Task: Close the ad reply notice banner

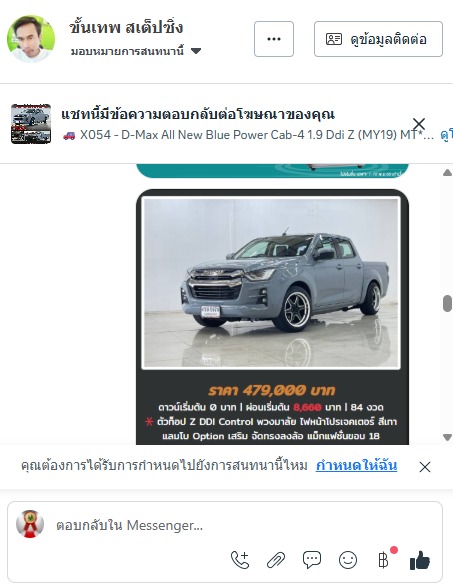Action: tap(419, 124)
